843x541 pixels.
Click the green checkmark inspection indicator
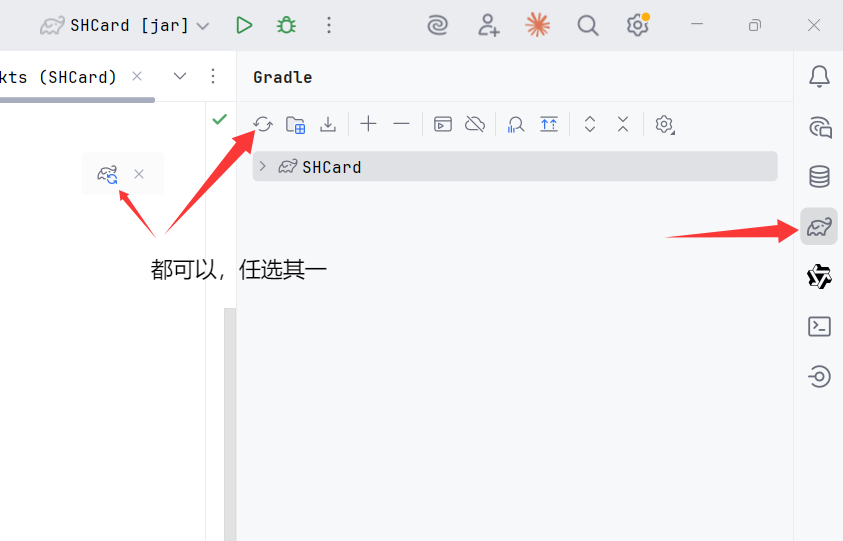[219, 119]
